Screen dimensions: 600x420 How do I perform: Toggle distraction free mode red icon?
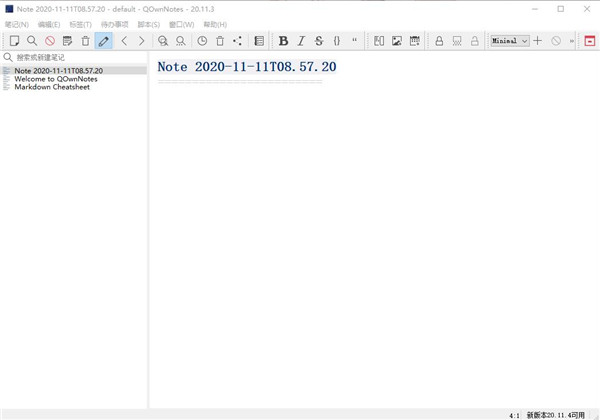tap(590, 41)
